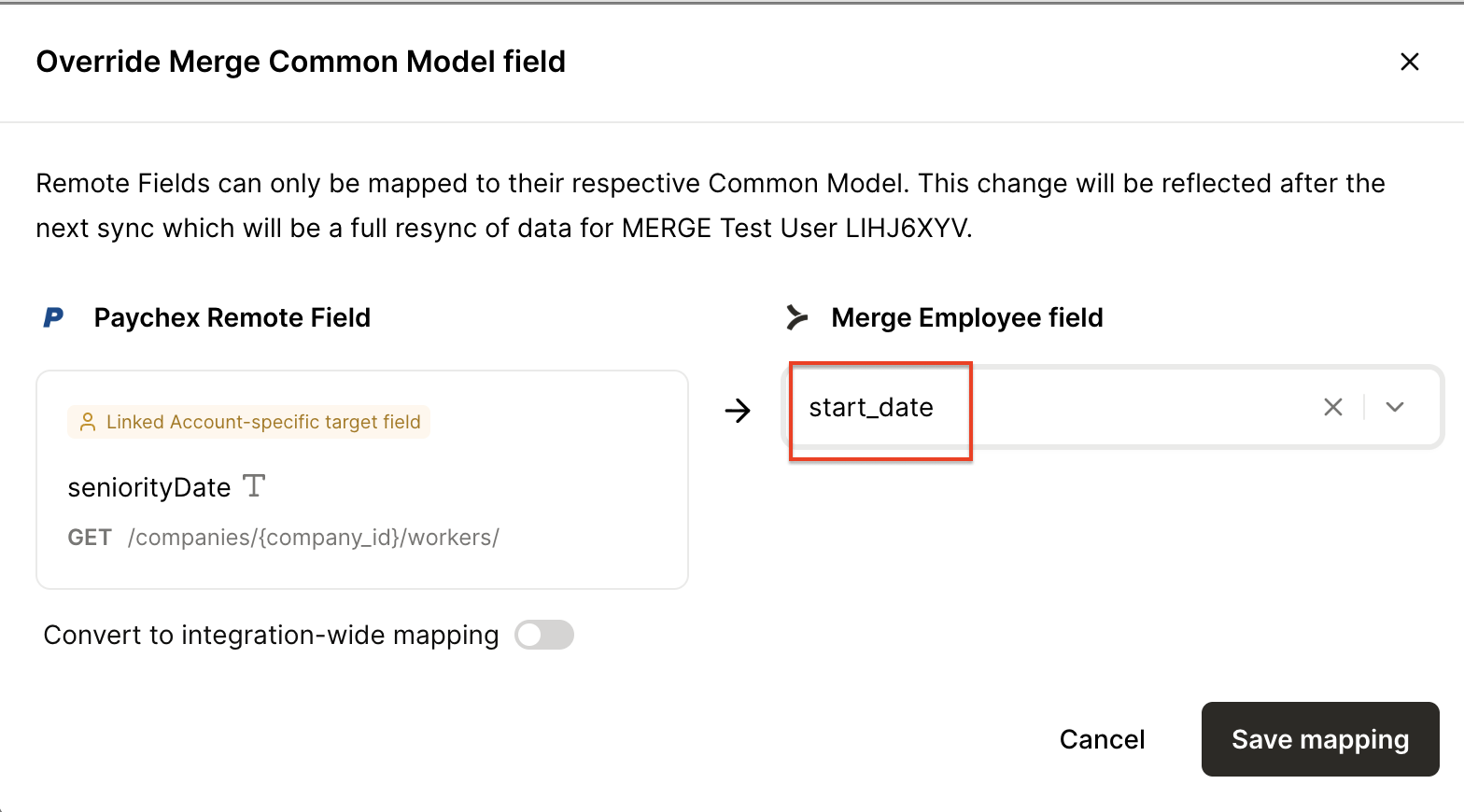Click the Cancel button

pyautogui.click(x=1102, y=739)
